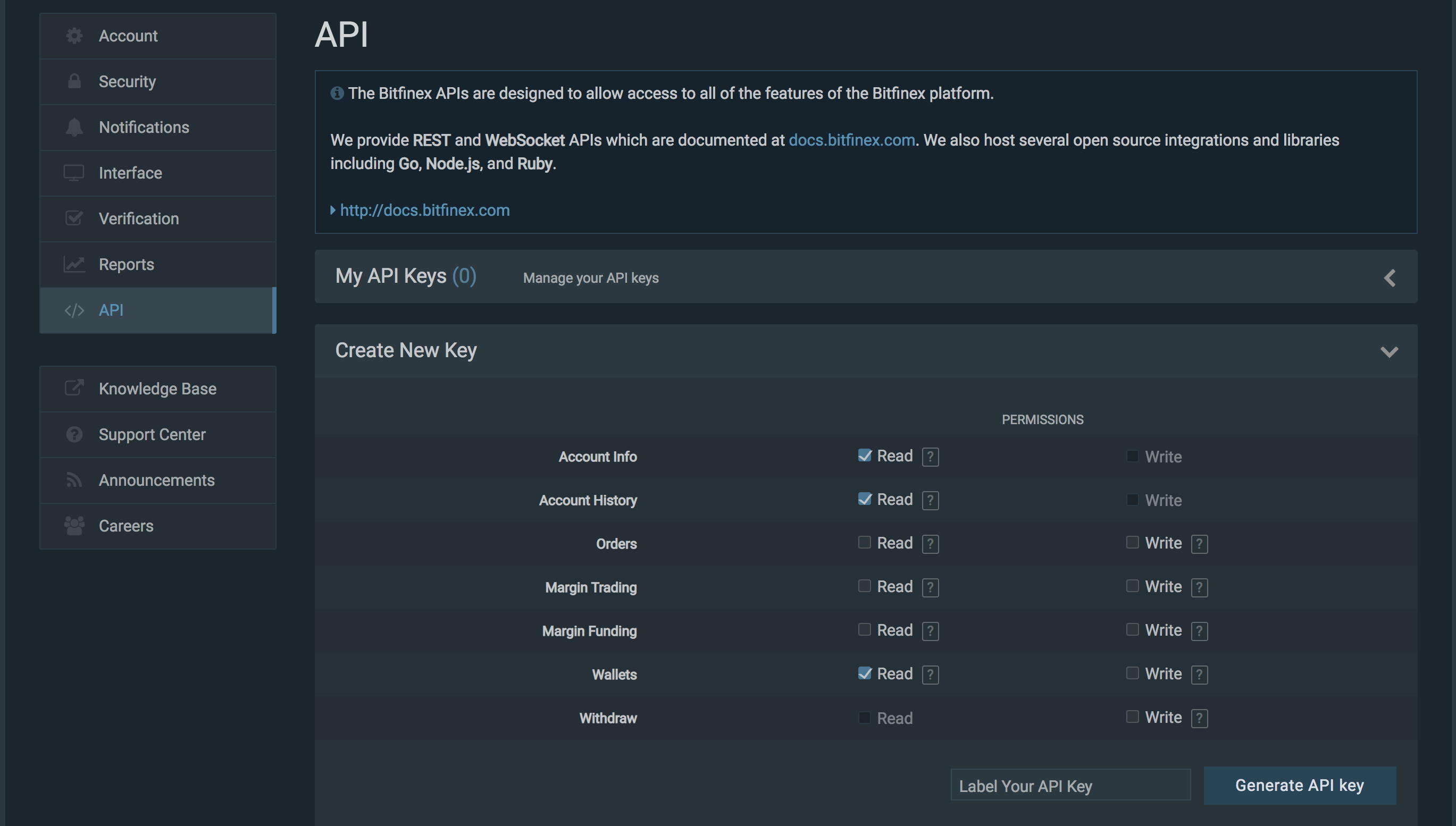
Task: Open help for Margin Trading Write permission
Action: click(1199, 588)
